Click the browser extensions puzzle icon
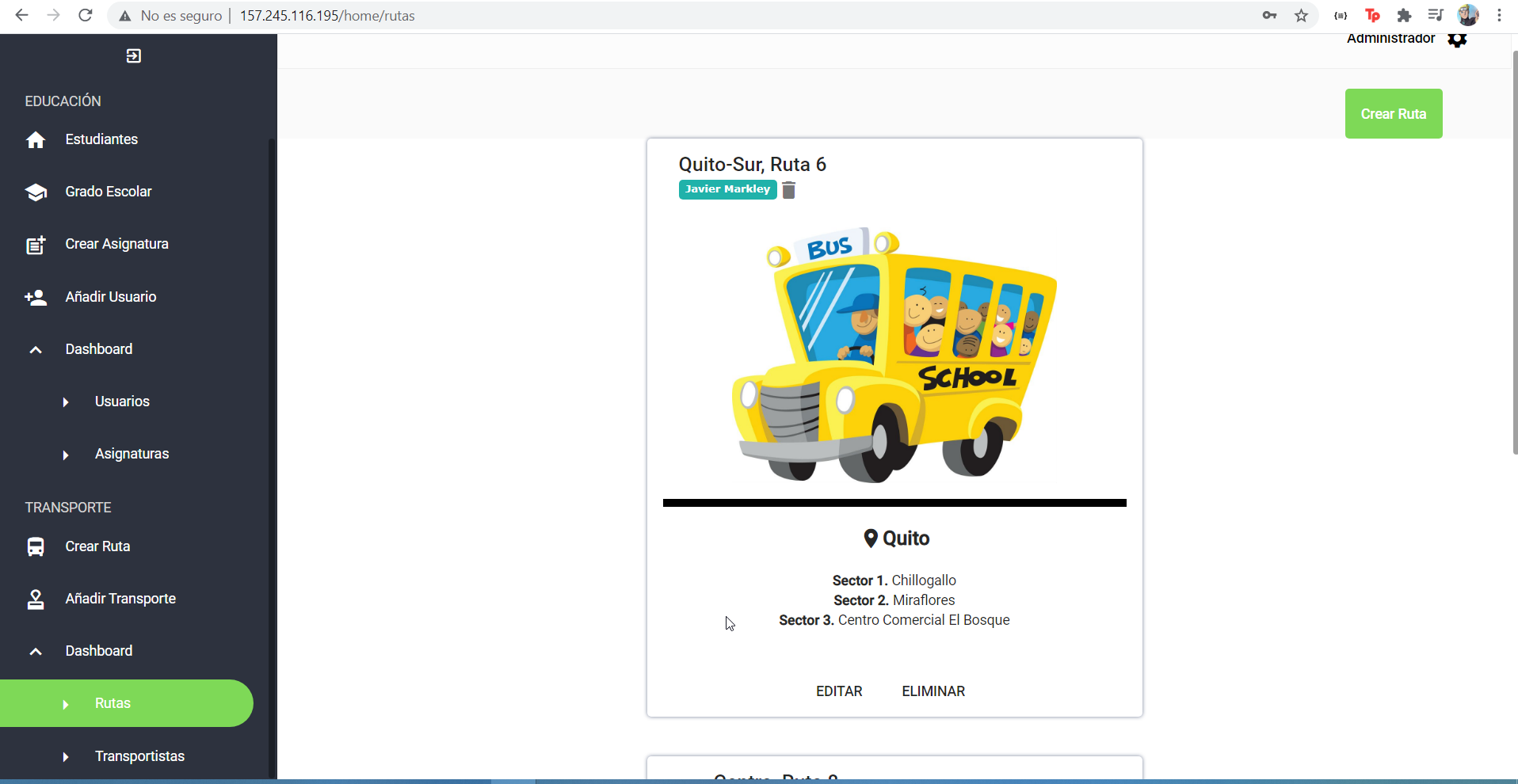 coord(1405,15)
